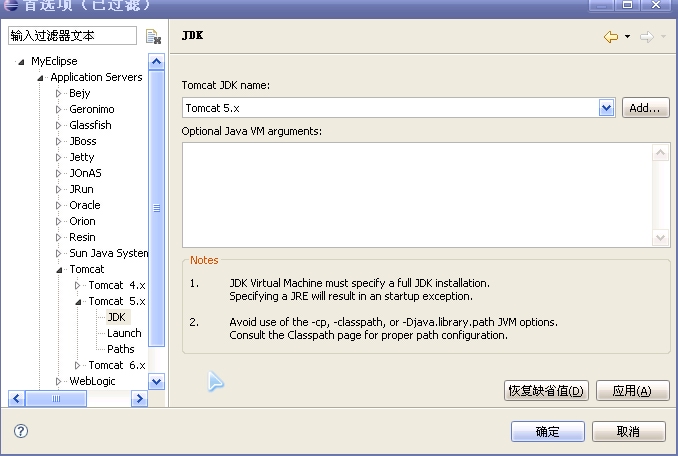Click the 应用 apply button
The height and width of the screenshot is (456, 678).
click(632, 391)
